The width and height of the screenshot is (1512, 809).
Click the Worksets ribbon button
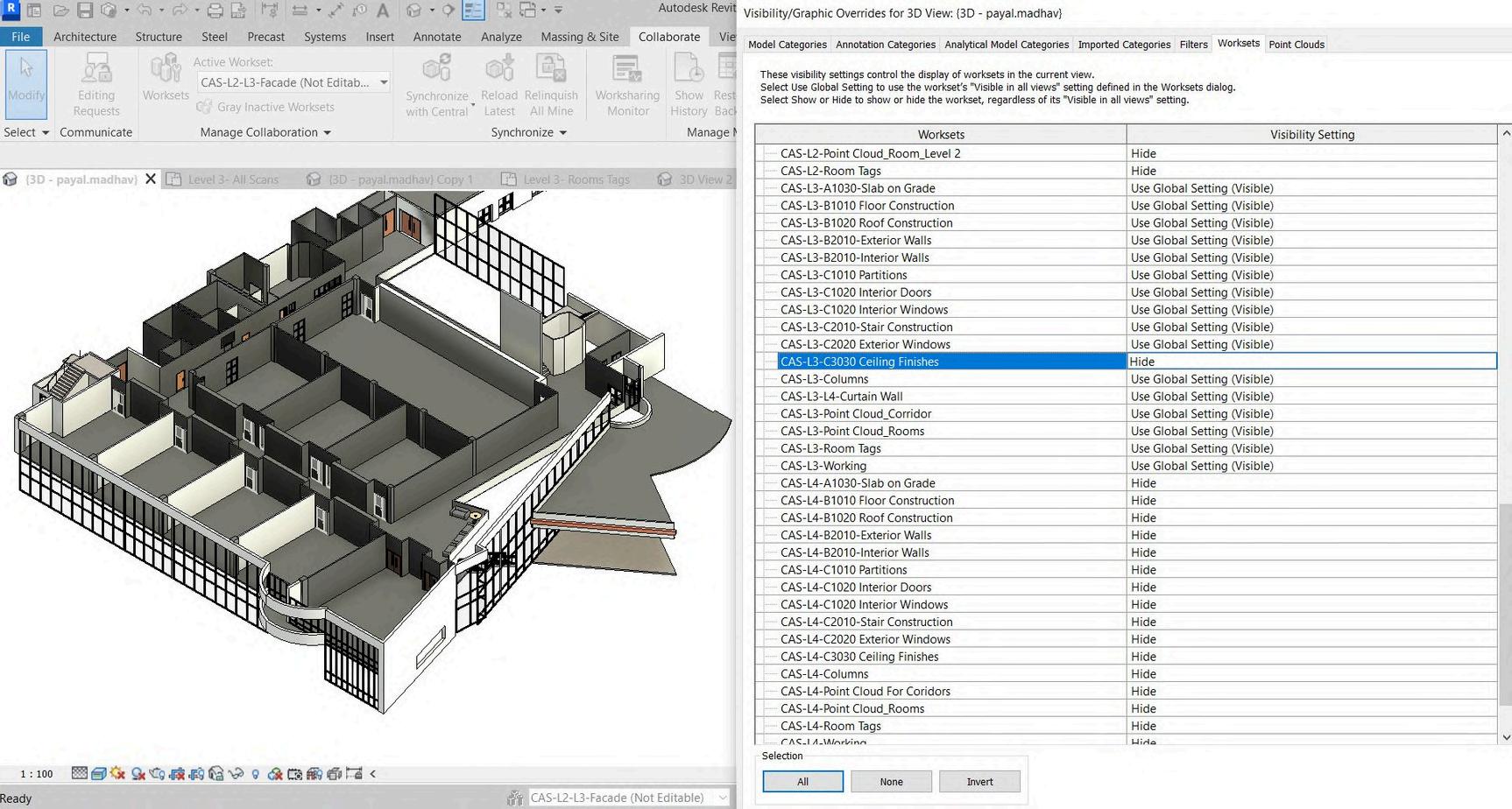pos(165,78)
